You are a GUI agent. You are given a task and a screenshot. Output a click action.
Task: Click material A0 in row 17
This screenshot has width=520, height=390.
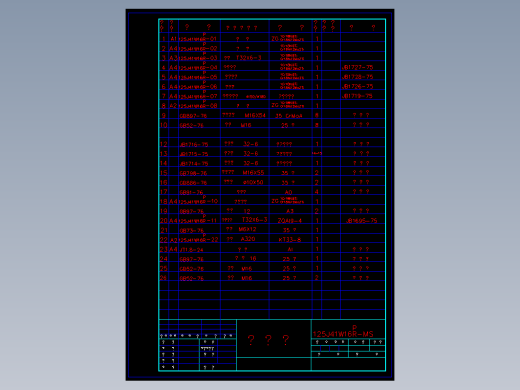(x=288, y=192)
